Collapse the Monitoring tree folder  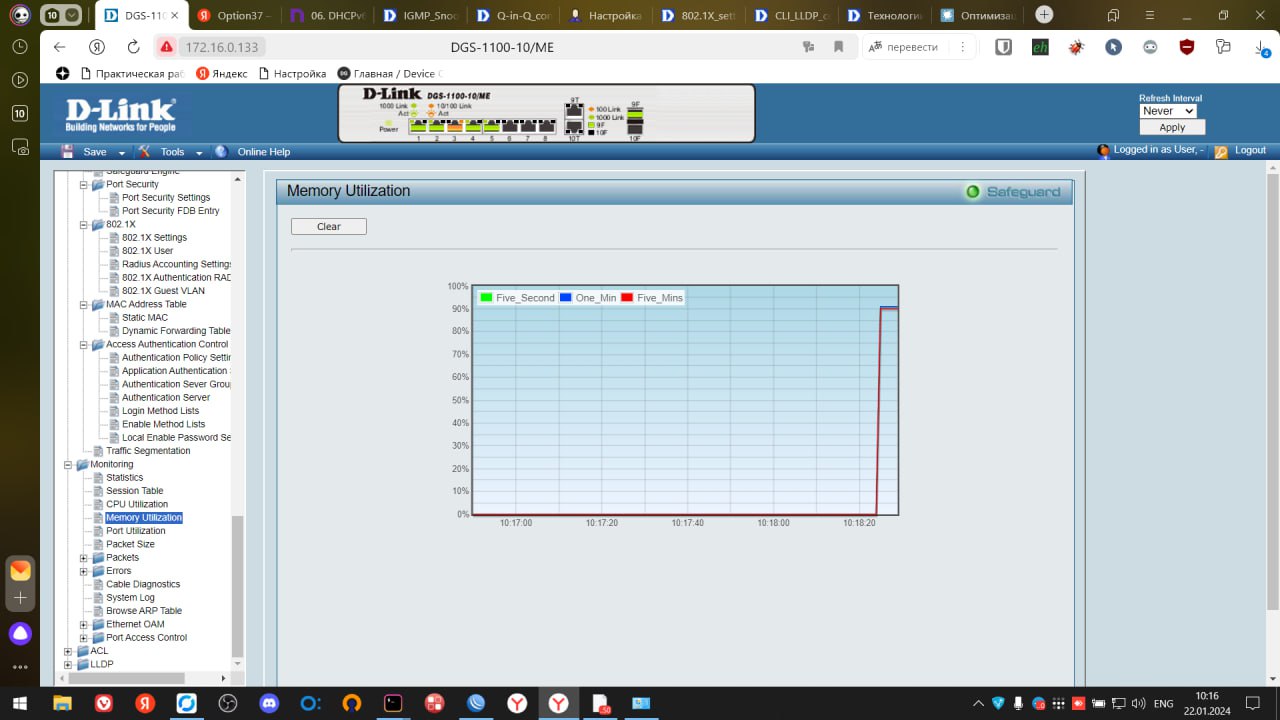(68, 465)
